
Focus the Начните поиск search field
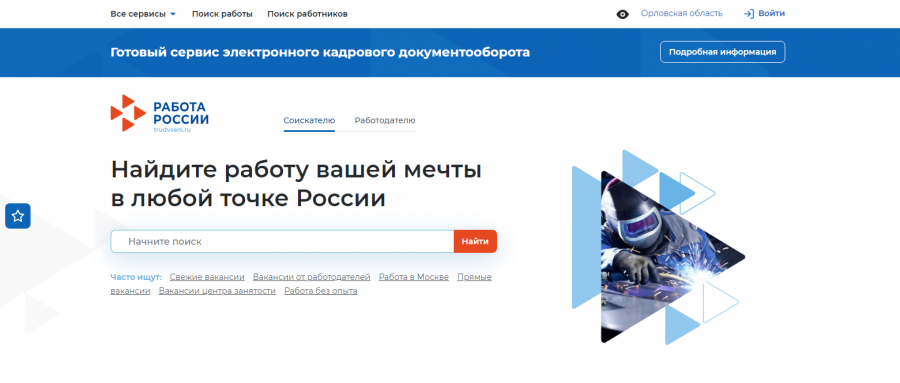pos(282,242)
